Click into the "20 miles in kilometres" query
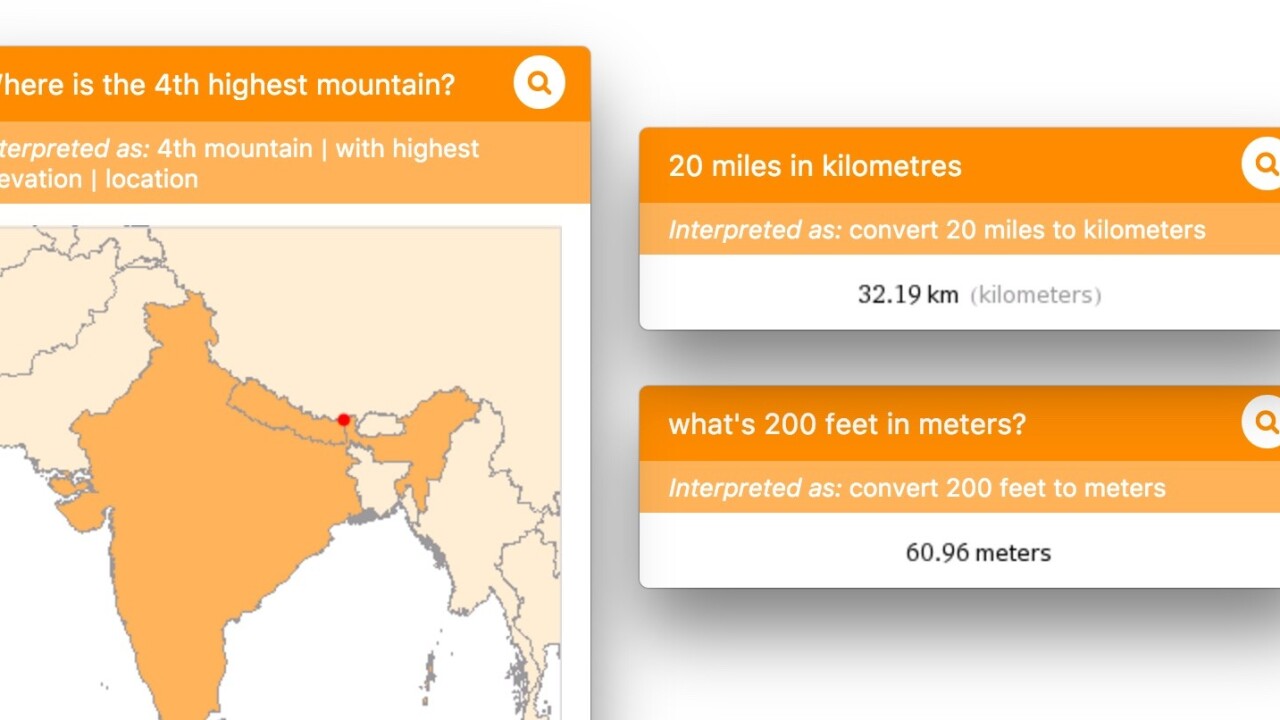 coord(815,166)
